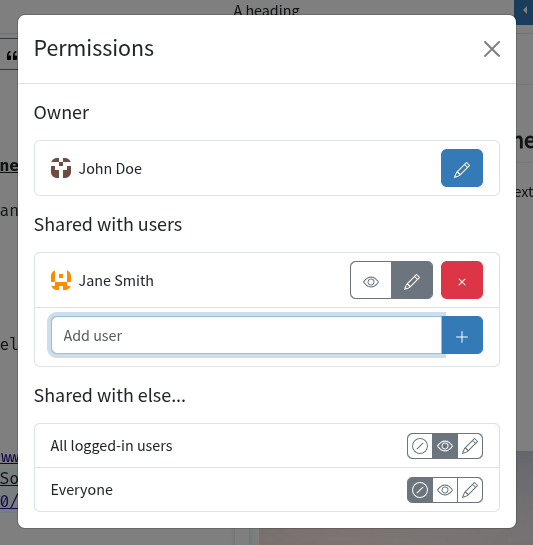
Task: Let Everyone edit the note
Action: [470, 490]
